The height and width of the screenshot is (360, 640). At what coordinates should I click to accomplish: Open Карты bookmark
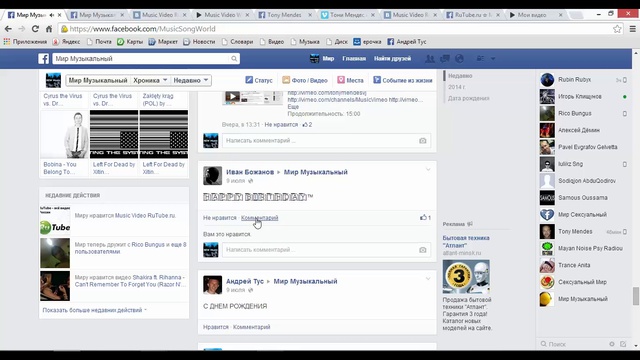pos(130,42)
